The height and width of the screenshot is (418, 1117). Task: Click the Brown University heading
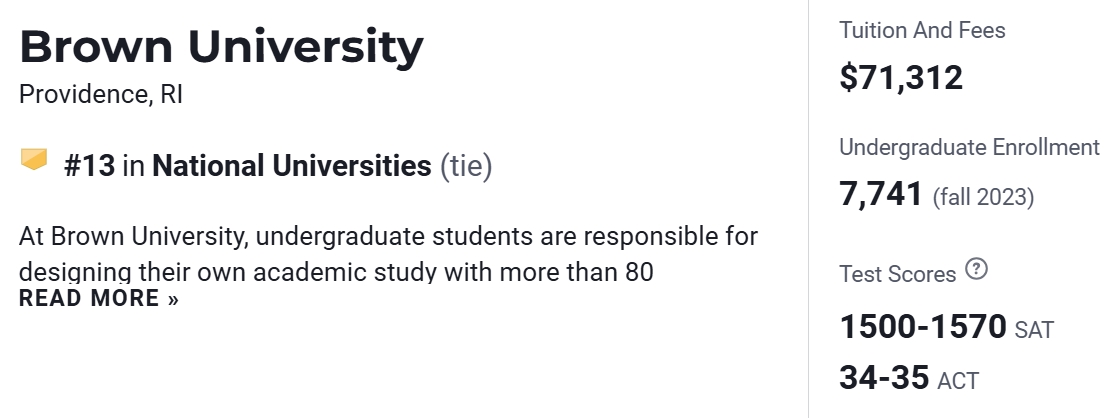pyautogui.click(x=221, y=46)
